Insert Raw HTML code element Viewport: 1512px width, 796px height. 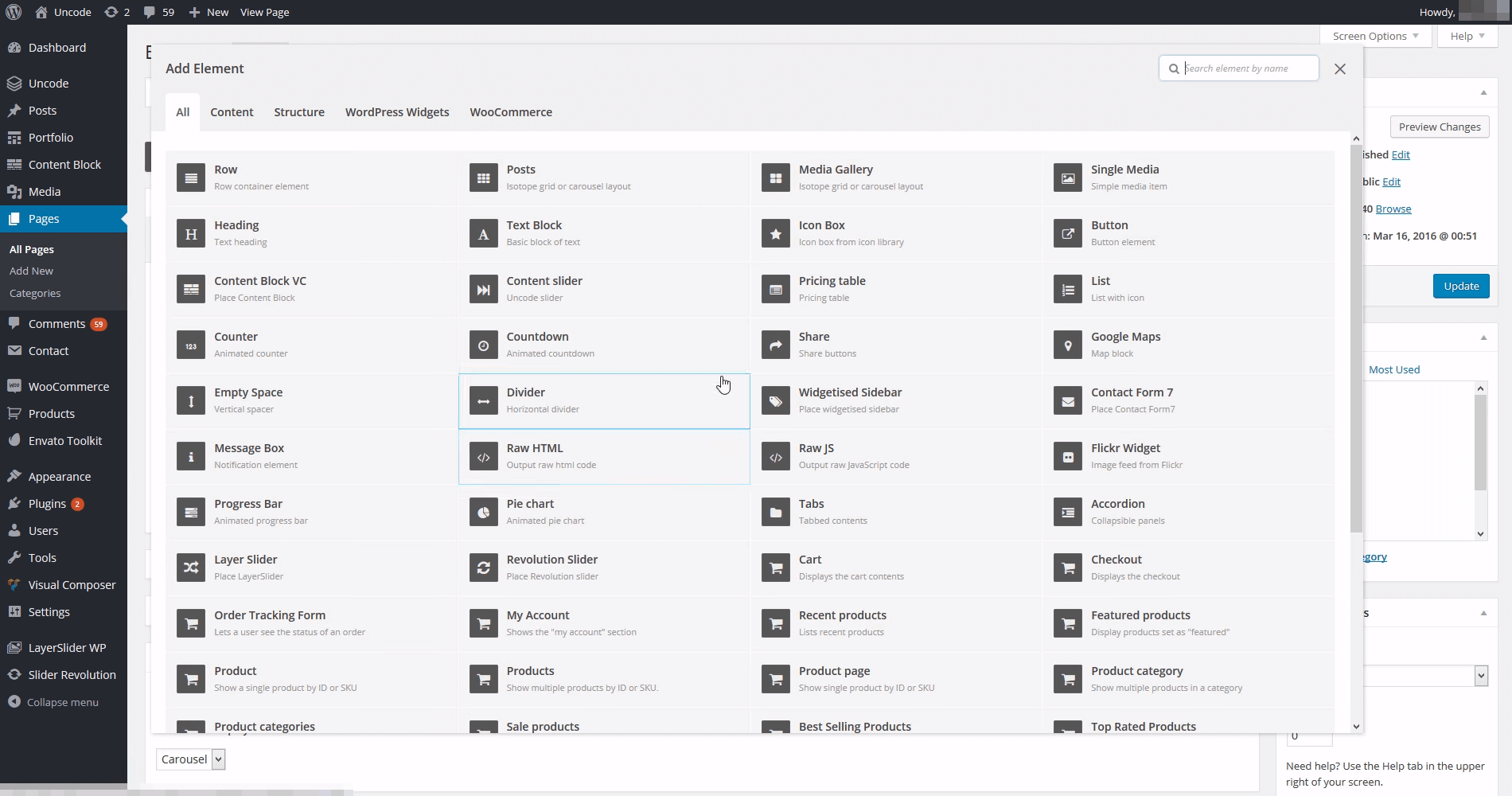click(604, 457)
